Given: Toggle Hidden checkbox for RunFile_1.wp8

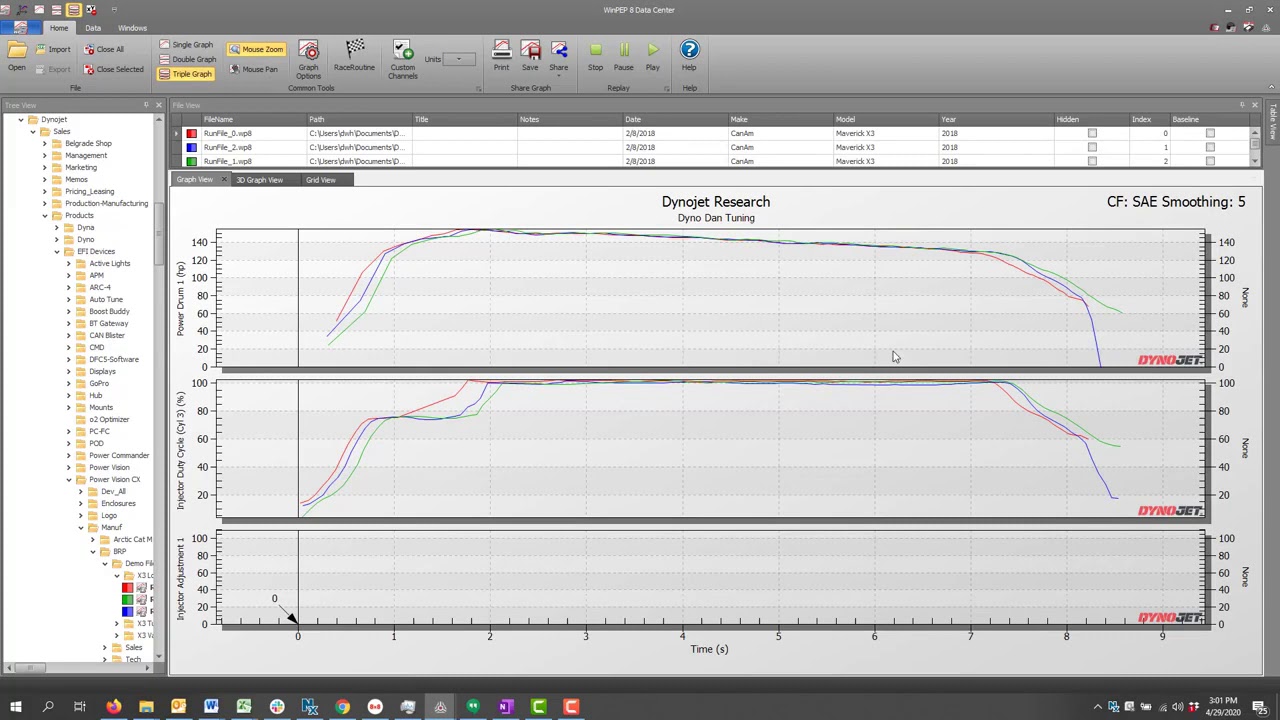Looking at the screenshot, I should click(x=1092, y=161).
